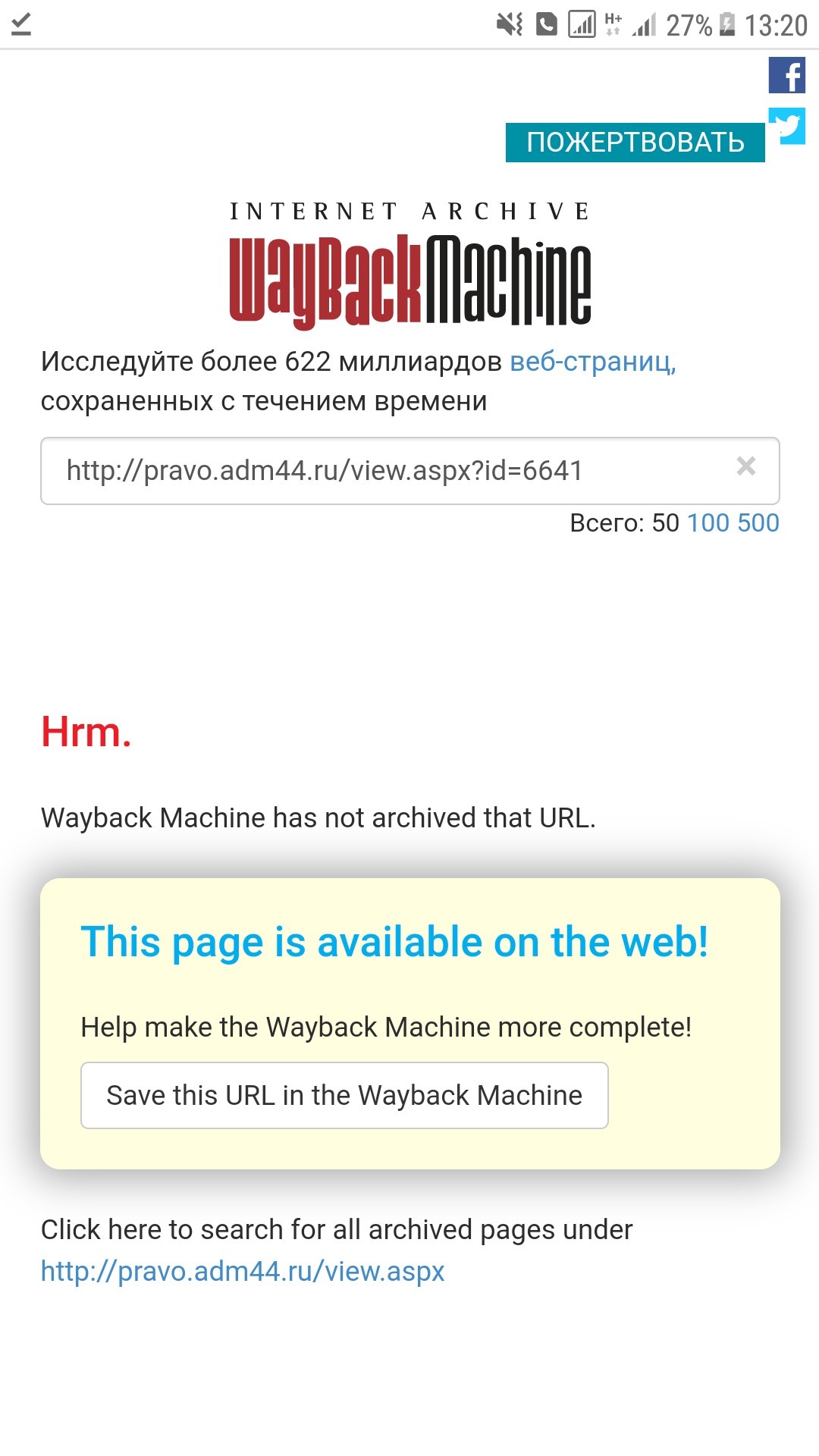Select 500 results count
The height and width of the screenshot is (1456, 819).
[x=758, y=523]
